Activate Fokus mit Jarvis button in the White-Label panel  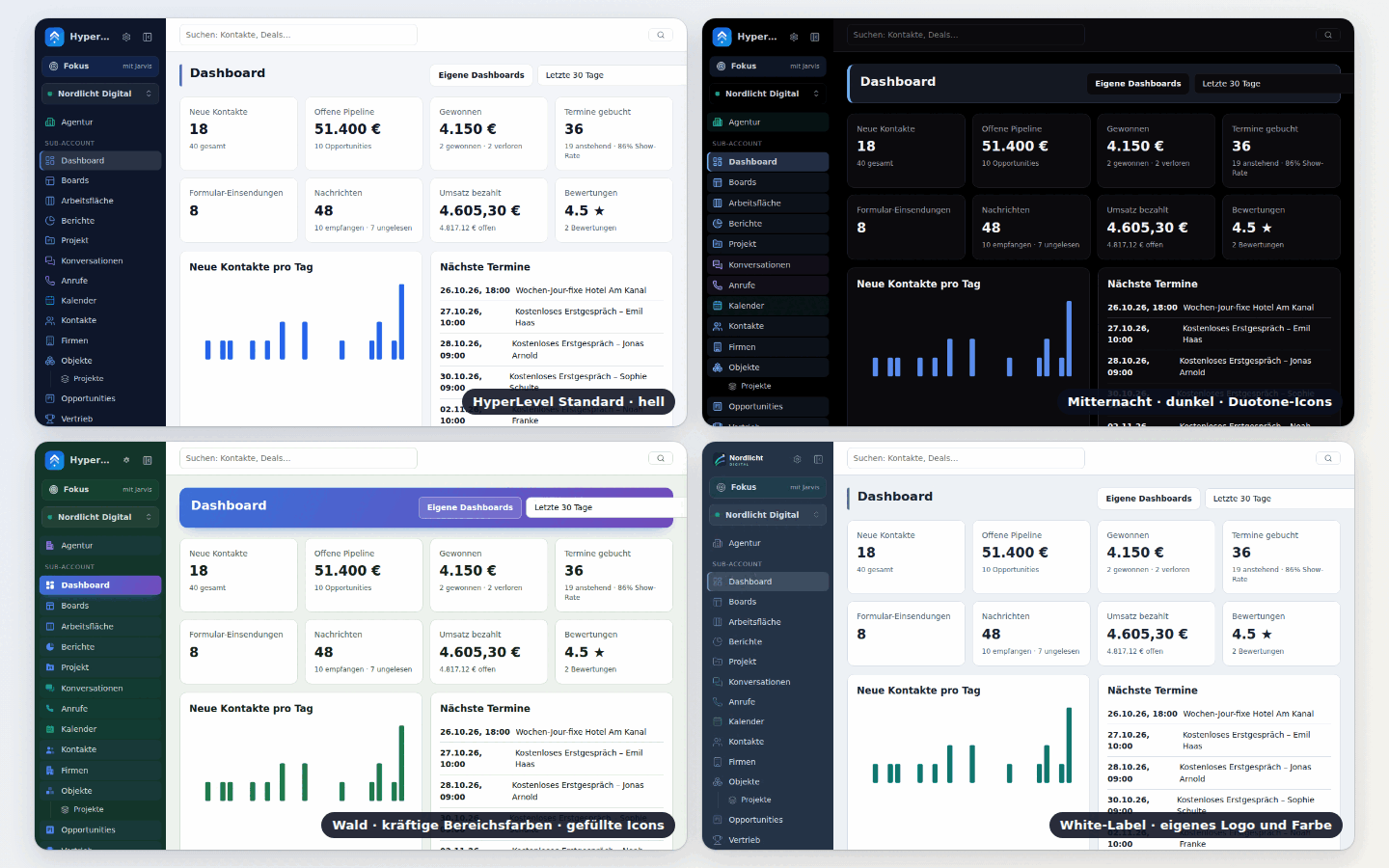tap(768, 487)
